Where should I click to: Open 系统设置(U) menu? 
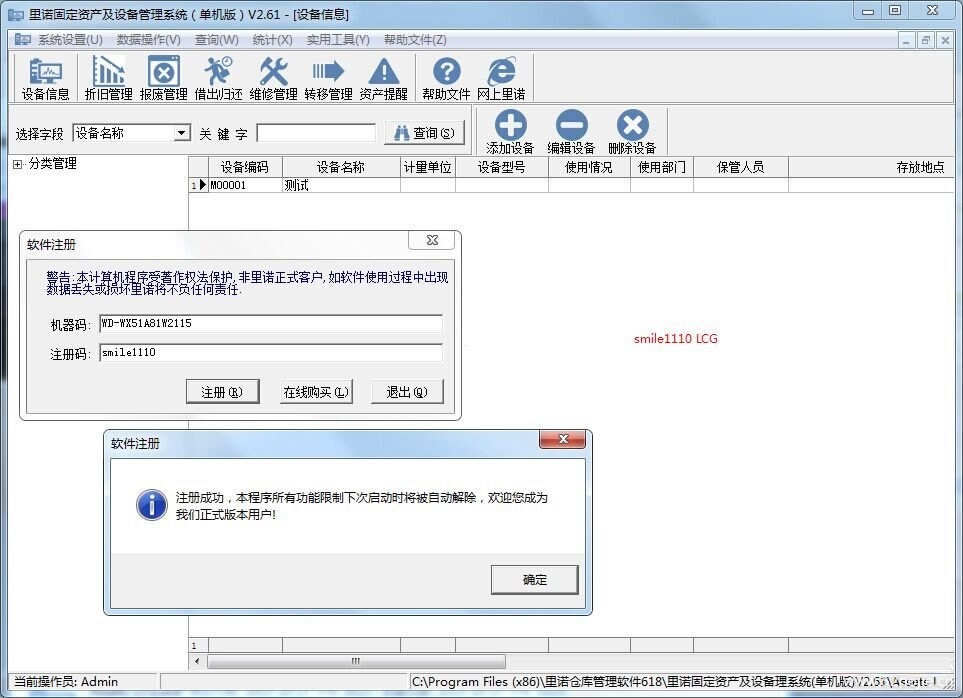pos(70,40)
